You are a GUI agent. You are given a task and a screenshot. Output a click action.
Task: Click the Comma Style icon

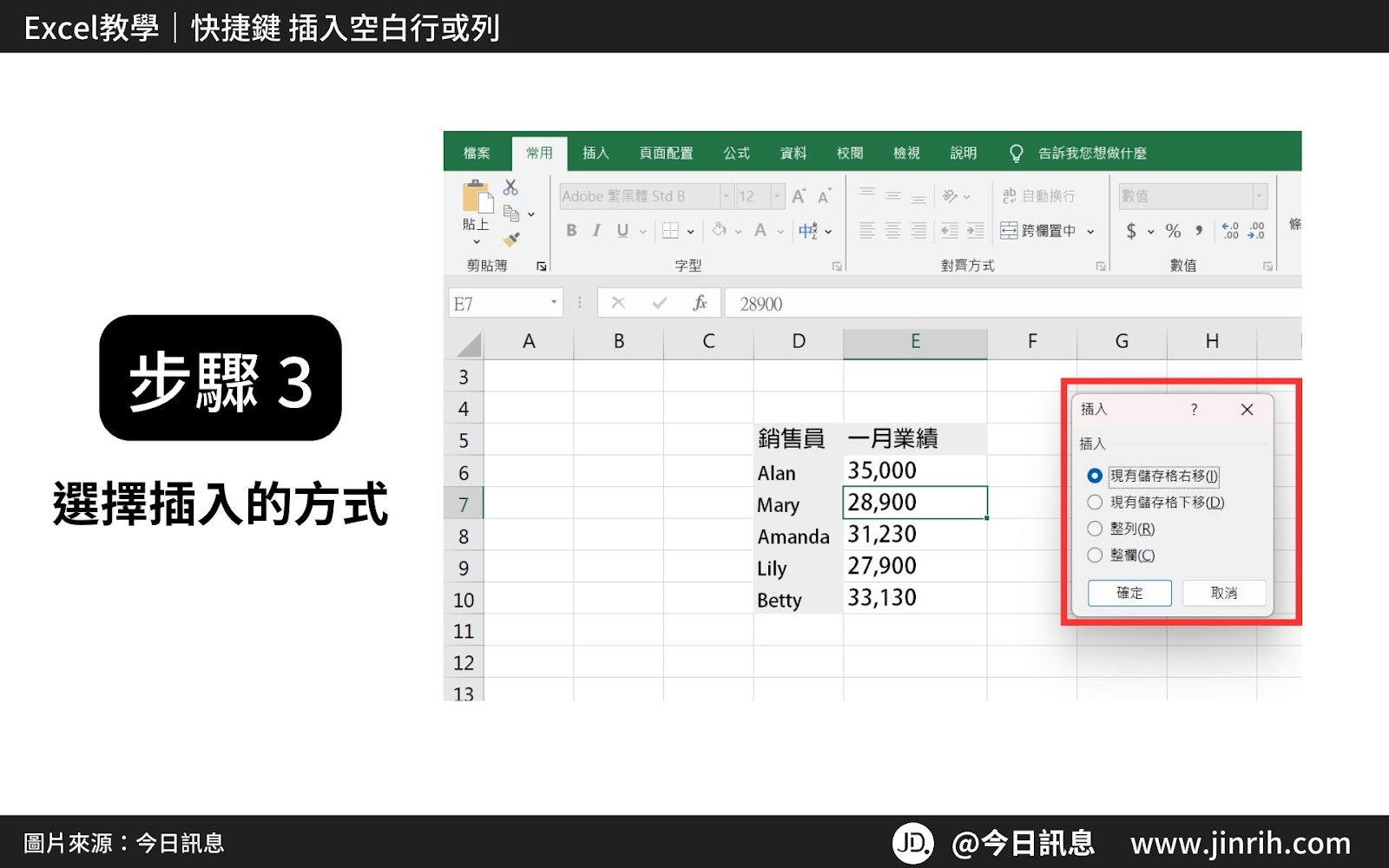[x=1199, y=231]
